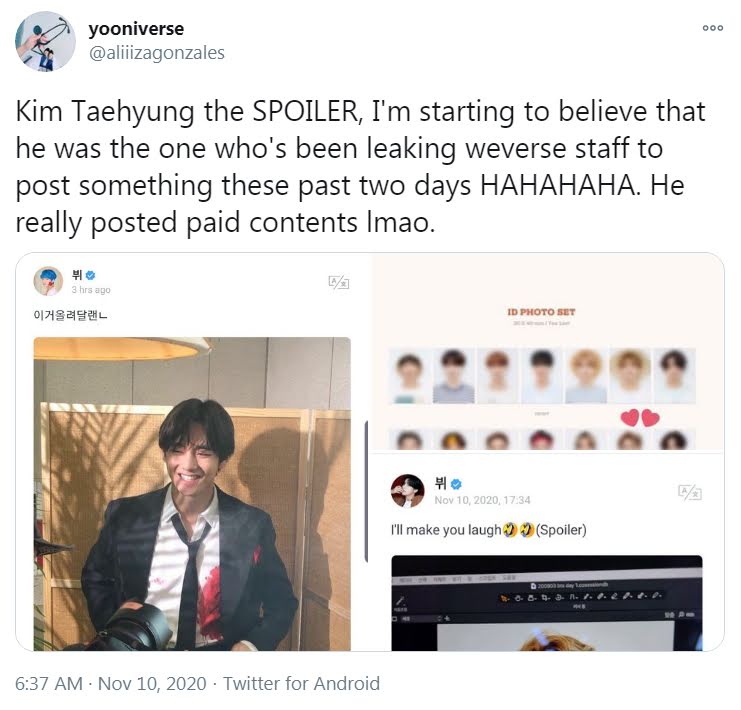Click the Nov 10, 2020, 17:34 timestamp

tap(482, 500)
